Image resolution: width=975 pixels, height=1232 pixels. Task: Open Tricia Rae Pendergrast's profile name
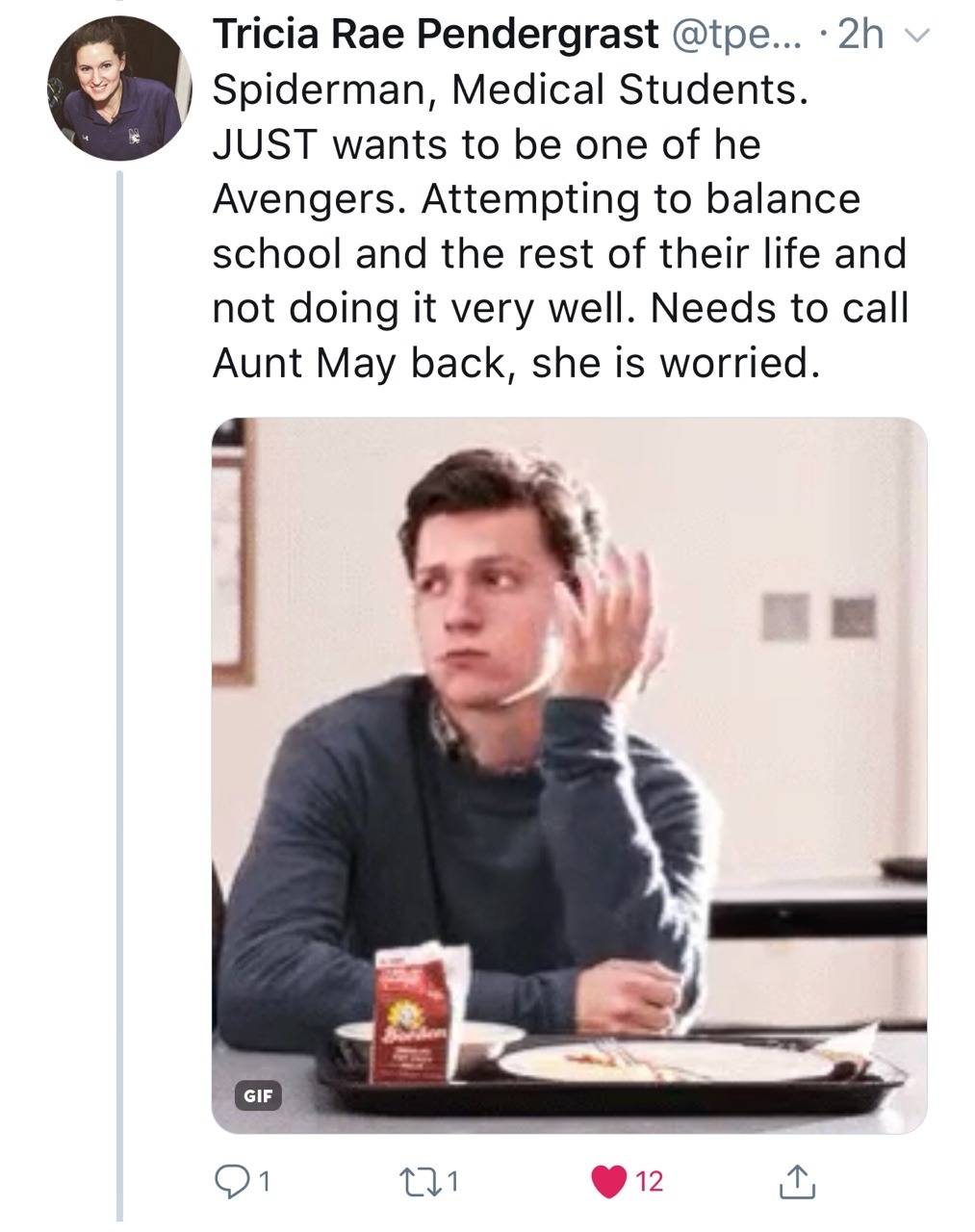(x=435, y=36)
